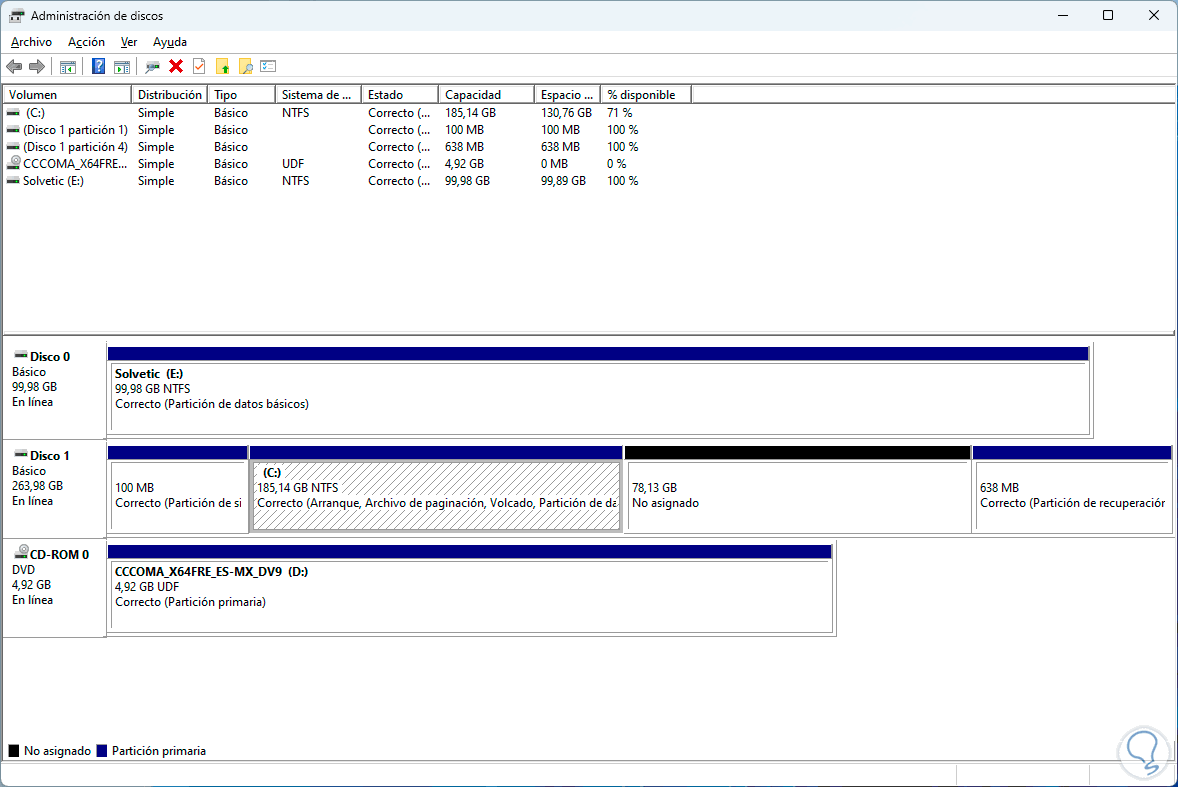
Task: Click the document checkmark properties icon
Action: pyautogui.click(x=199, y=66)
